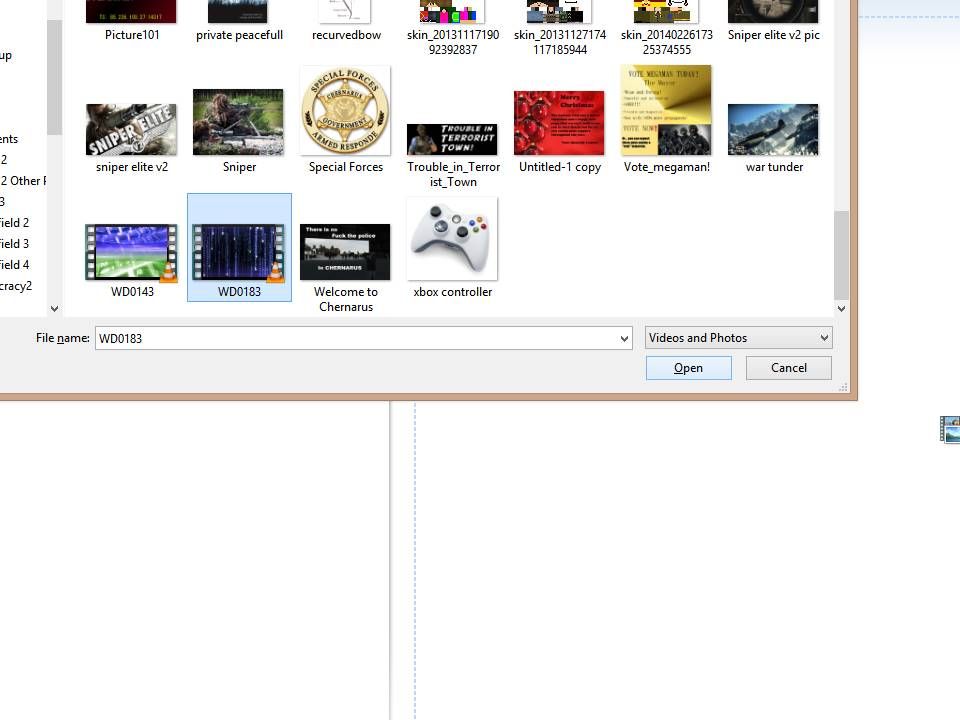Select the WD0143 video file thumbnail
Image resolution: width=960 pixels, height=720 pixels.
[132, 253]
